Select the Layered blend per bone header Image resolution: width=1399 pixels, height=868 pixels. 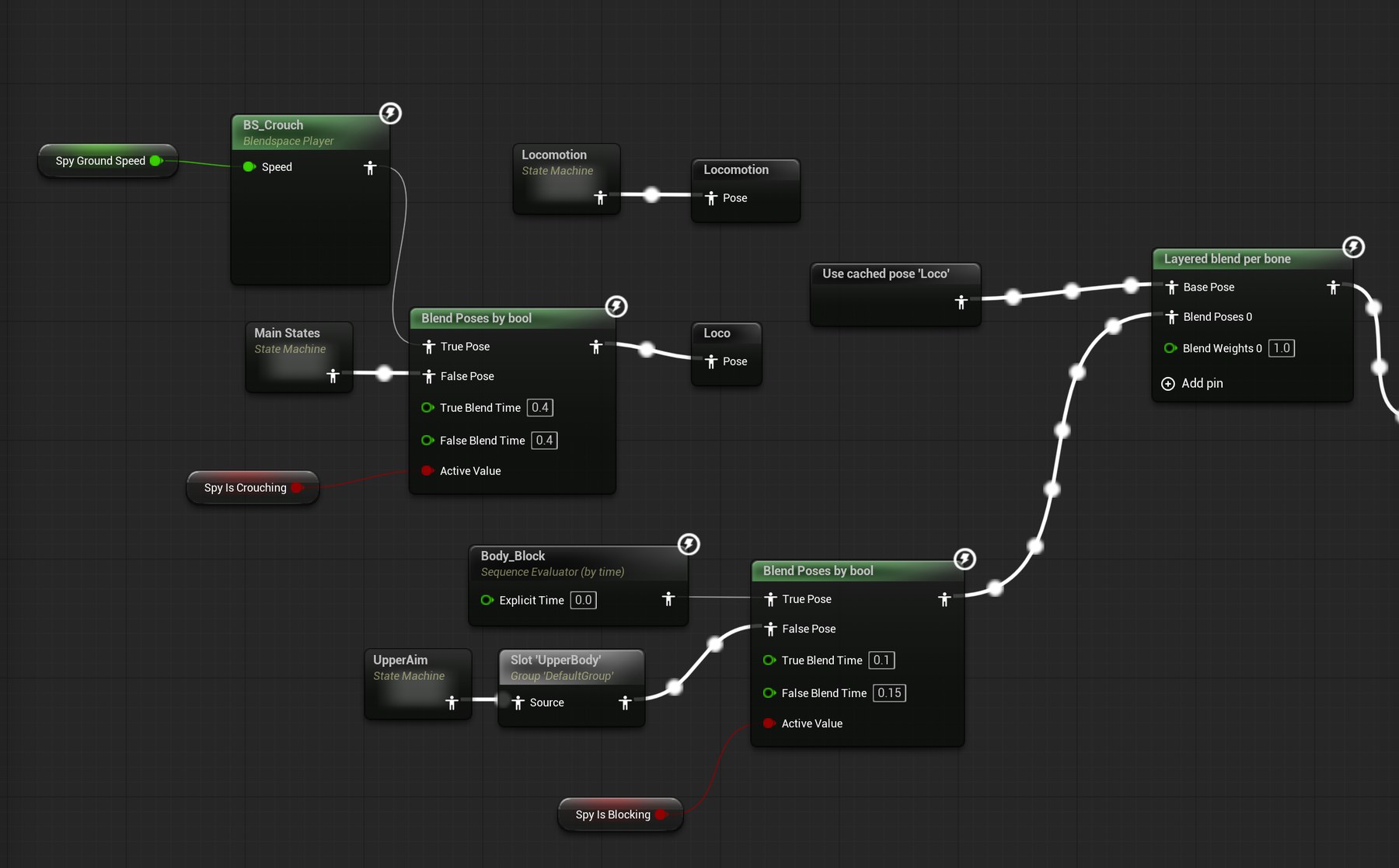point(1252,259)
